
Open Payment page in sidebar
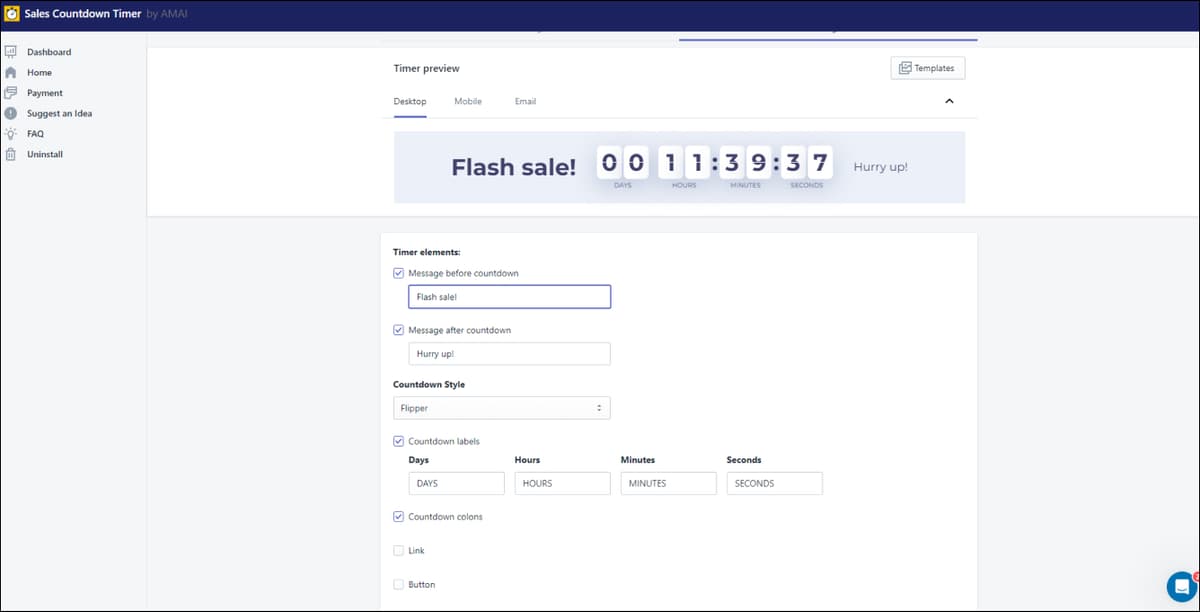click(x=45, y=93)
